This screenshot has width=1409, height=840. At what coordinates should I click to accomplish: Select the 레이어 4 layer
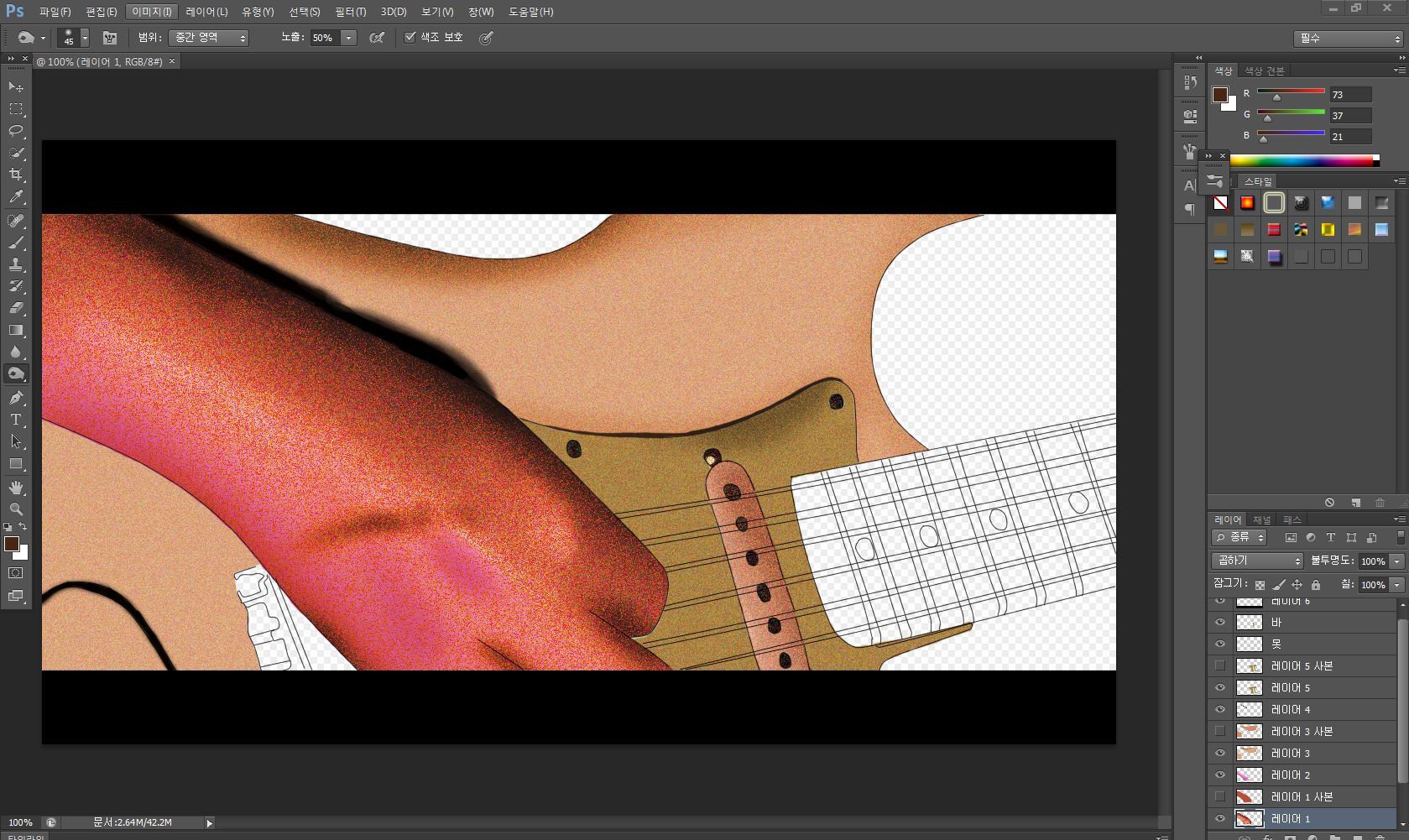click(1291, 710)
